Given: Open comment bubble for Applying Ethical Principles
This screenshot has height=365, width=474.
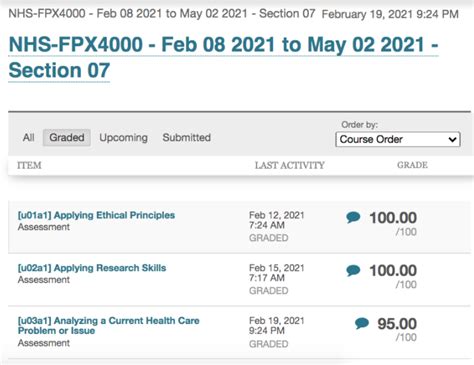Looking at the screenshot, I should [353, 217].
